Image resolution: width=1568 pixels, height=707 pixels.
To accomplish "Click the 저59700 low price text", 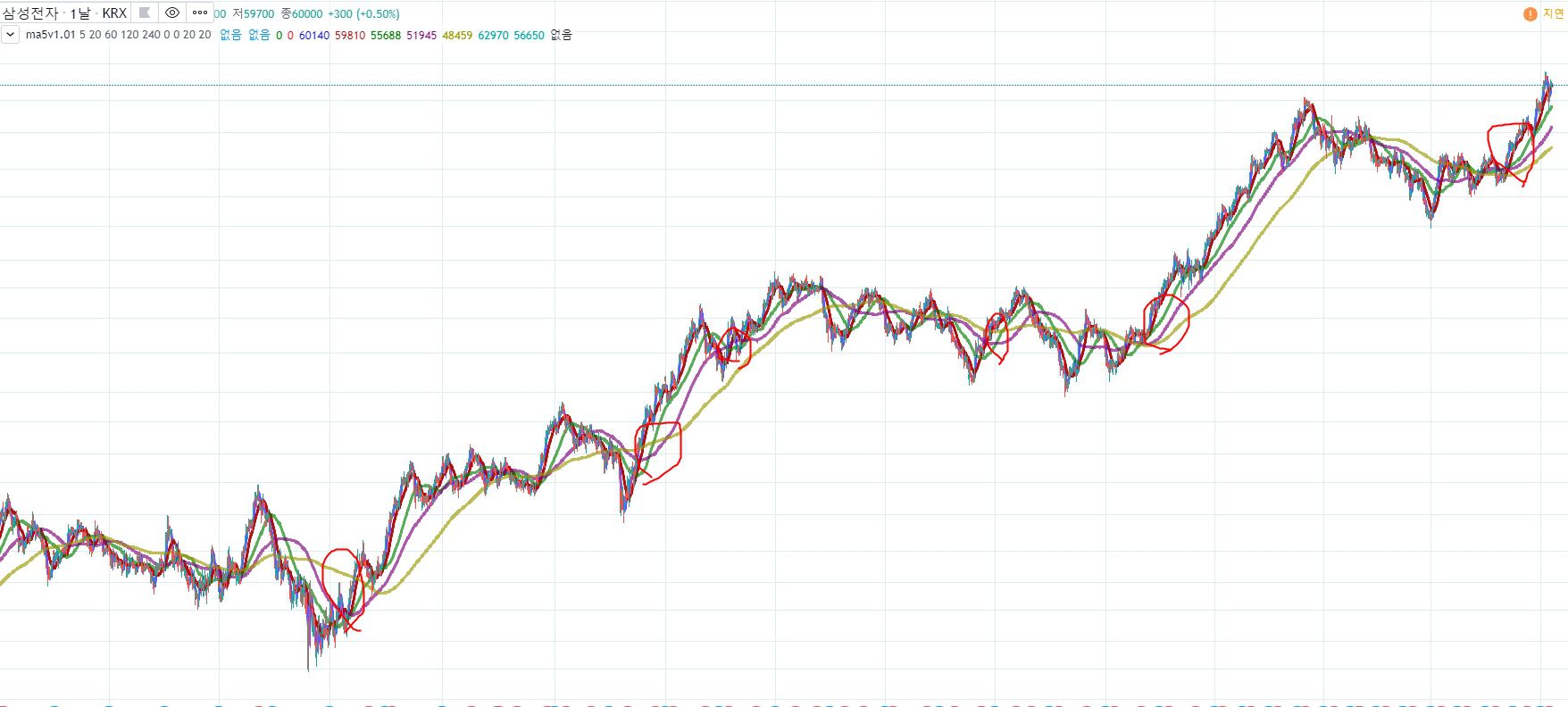I will (x=253, y=14).
